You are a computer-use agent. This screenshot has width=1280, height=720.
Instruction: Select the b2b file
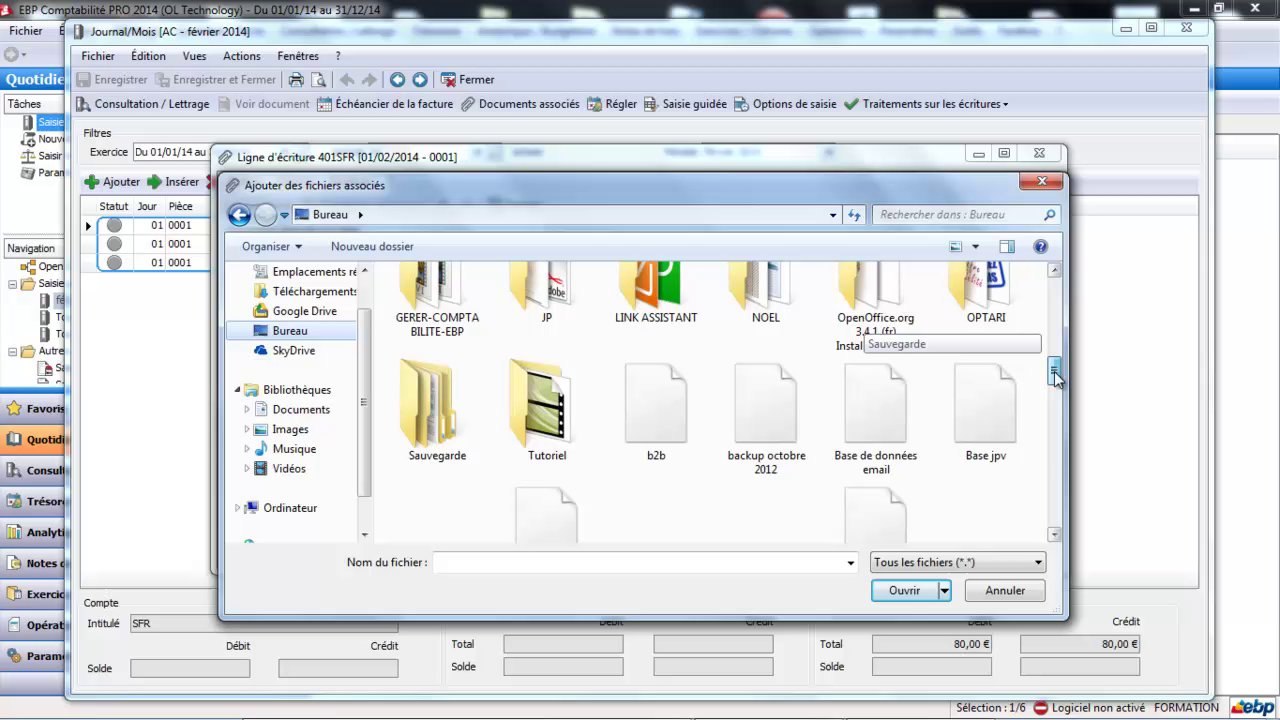click(656, 412)
